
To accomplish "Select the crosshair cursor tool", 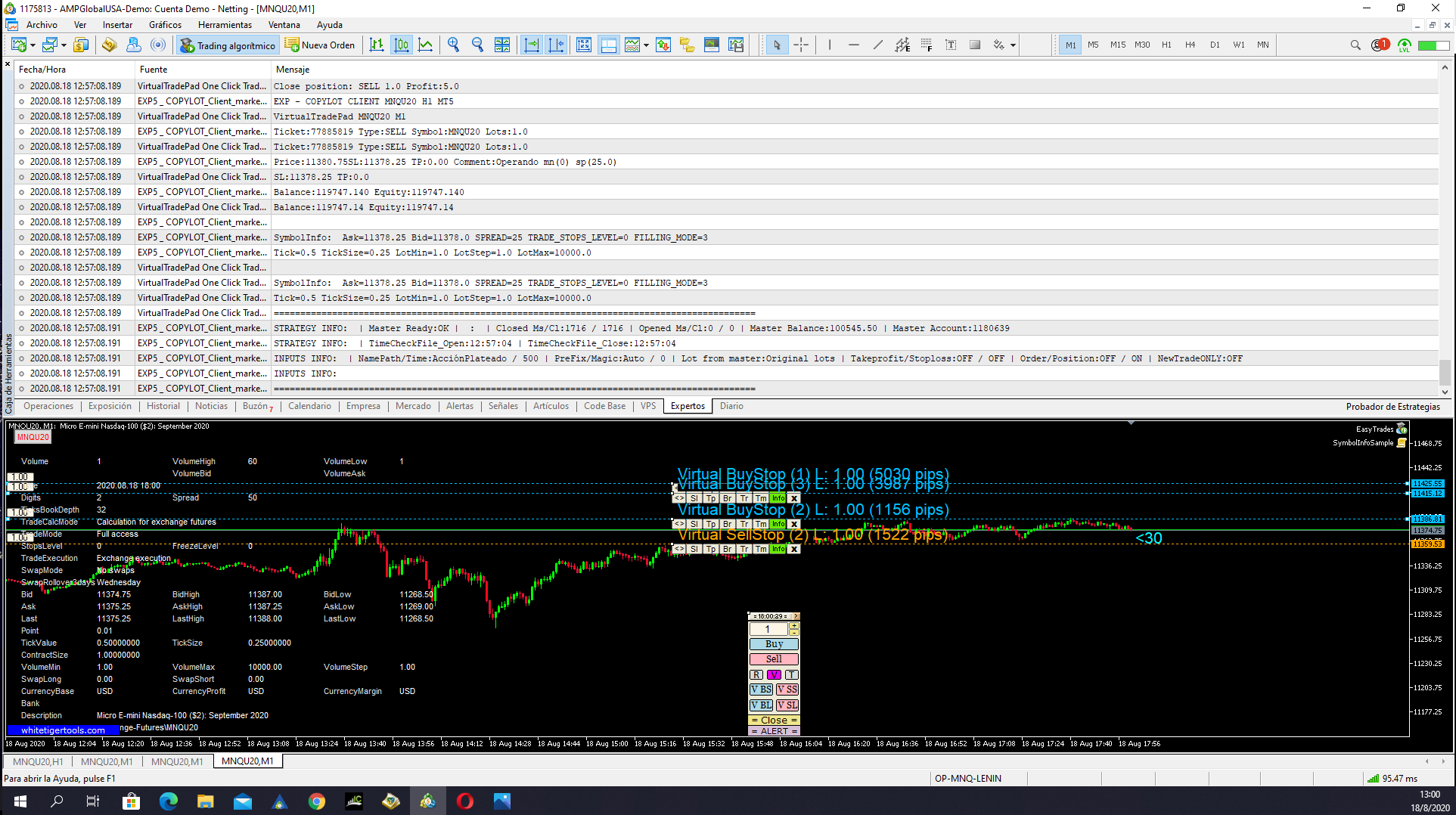I will pyautogui.click(x=801, y=45).
